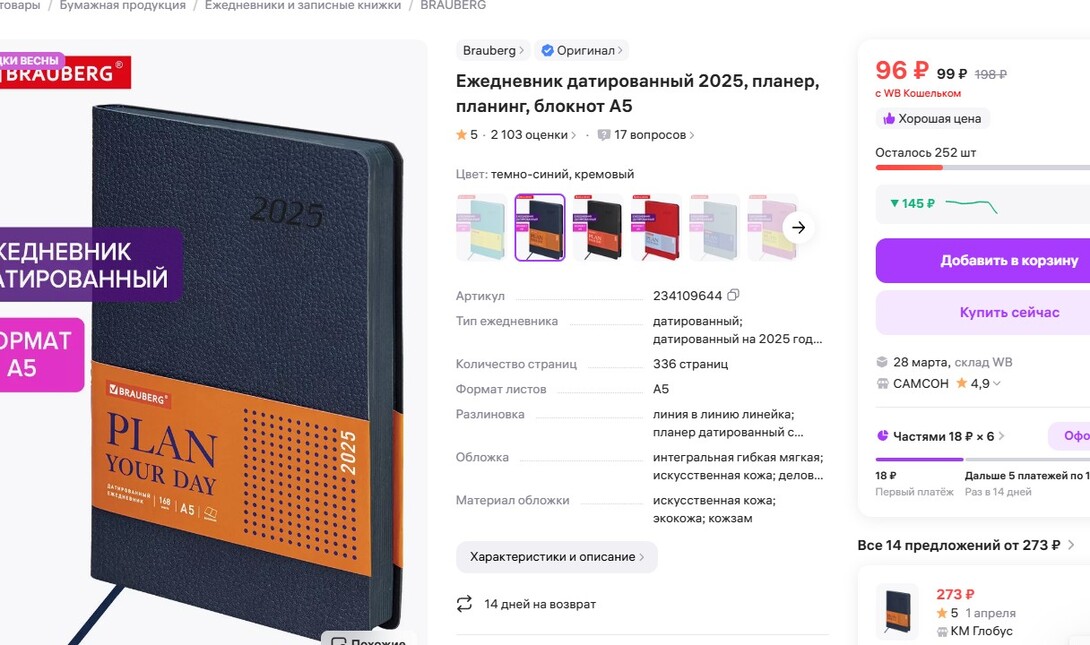Expand Все 14 предложений list
The width and height of the screenshot is (1090, 645).
tap(966, 546)
